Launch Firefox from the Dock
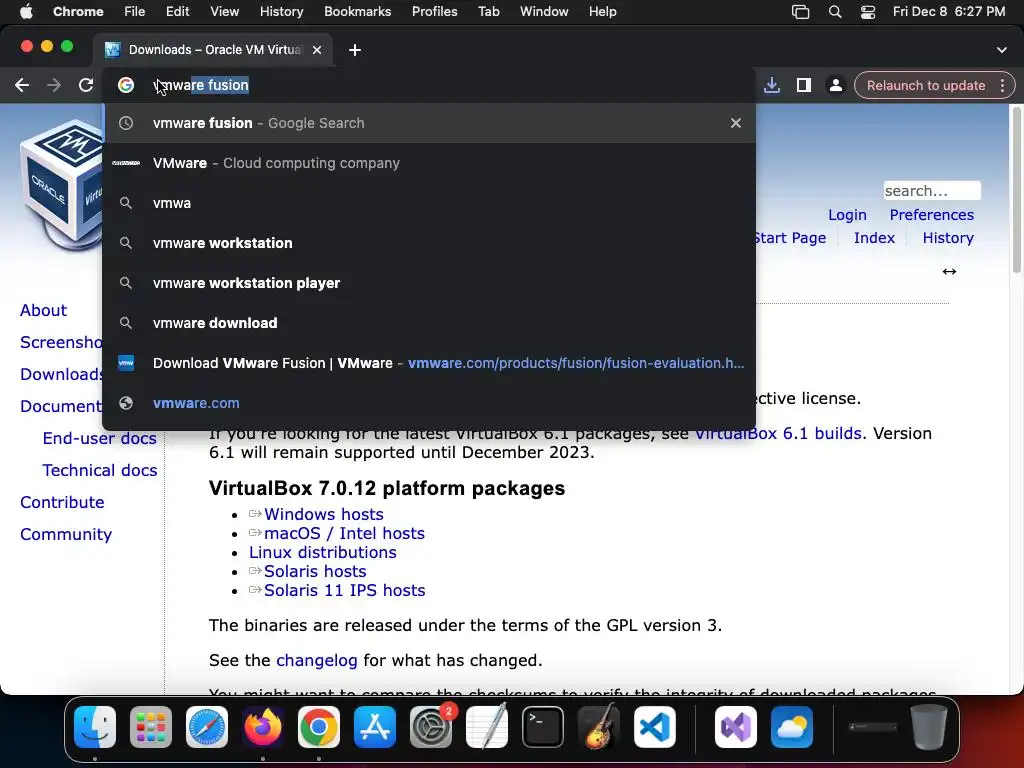The image size is (1024, 768). pos(263,727)
